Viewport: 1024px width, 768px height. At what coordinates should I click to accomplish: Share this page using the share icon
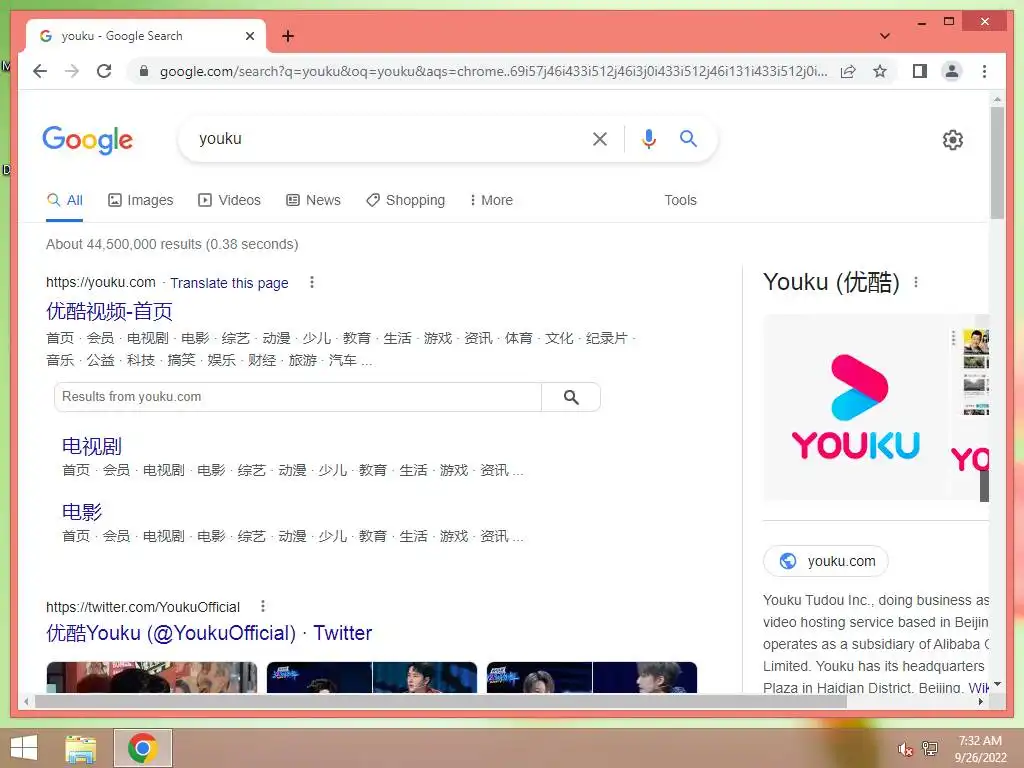(848, 71)
